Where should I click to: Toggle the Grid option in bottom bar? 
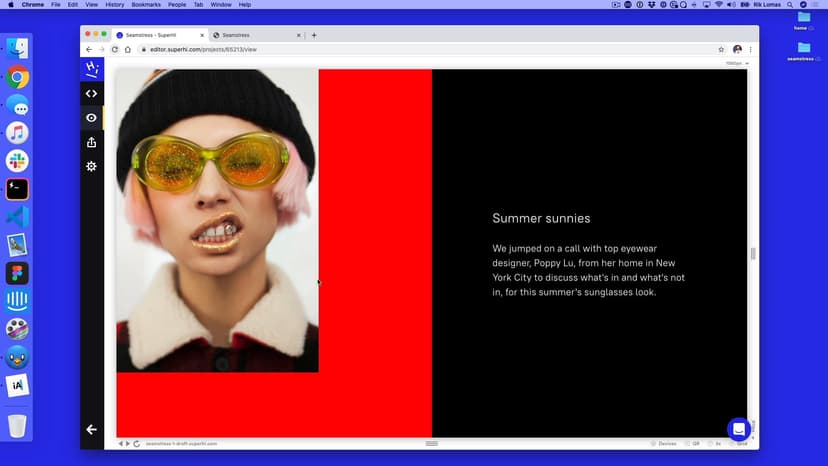(741, 443)
